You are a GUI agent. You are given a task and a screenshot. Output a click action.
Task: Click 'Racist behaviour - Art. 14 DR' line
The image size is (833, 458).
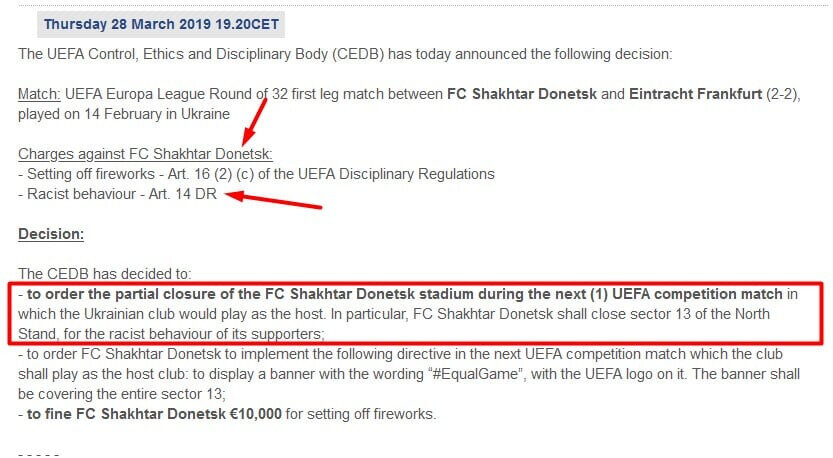tap(117, 194)
